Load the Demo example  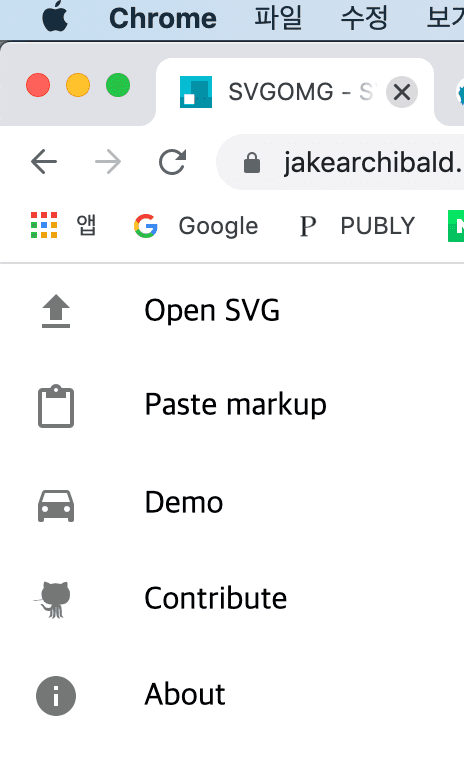(x=184, y=502)
